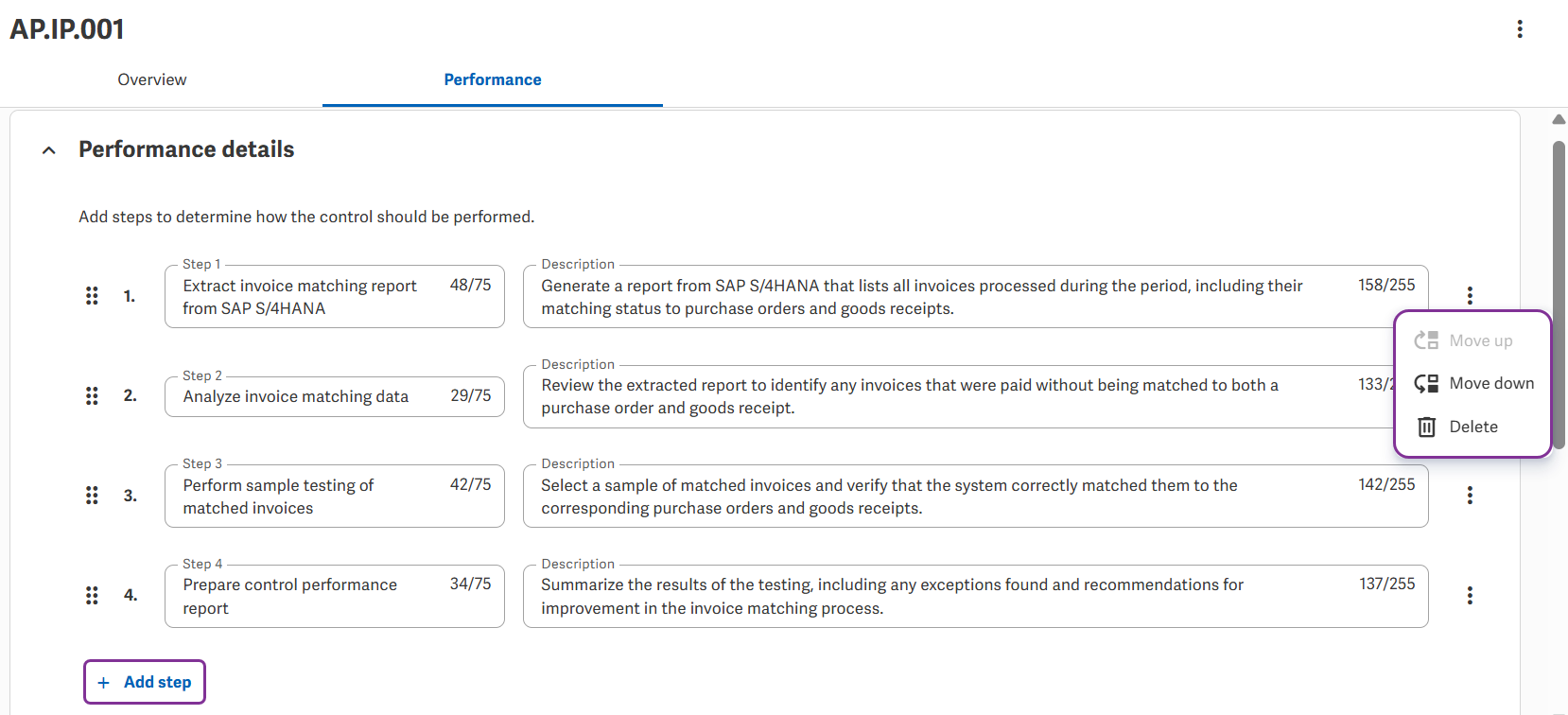Open page options menu beside AP.IP.001 title
Viewport: 1568px width, 715px height.
point(1520,29)
